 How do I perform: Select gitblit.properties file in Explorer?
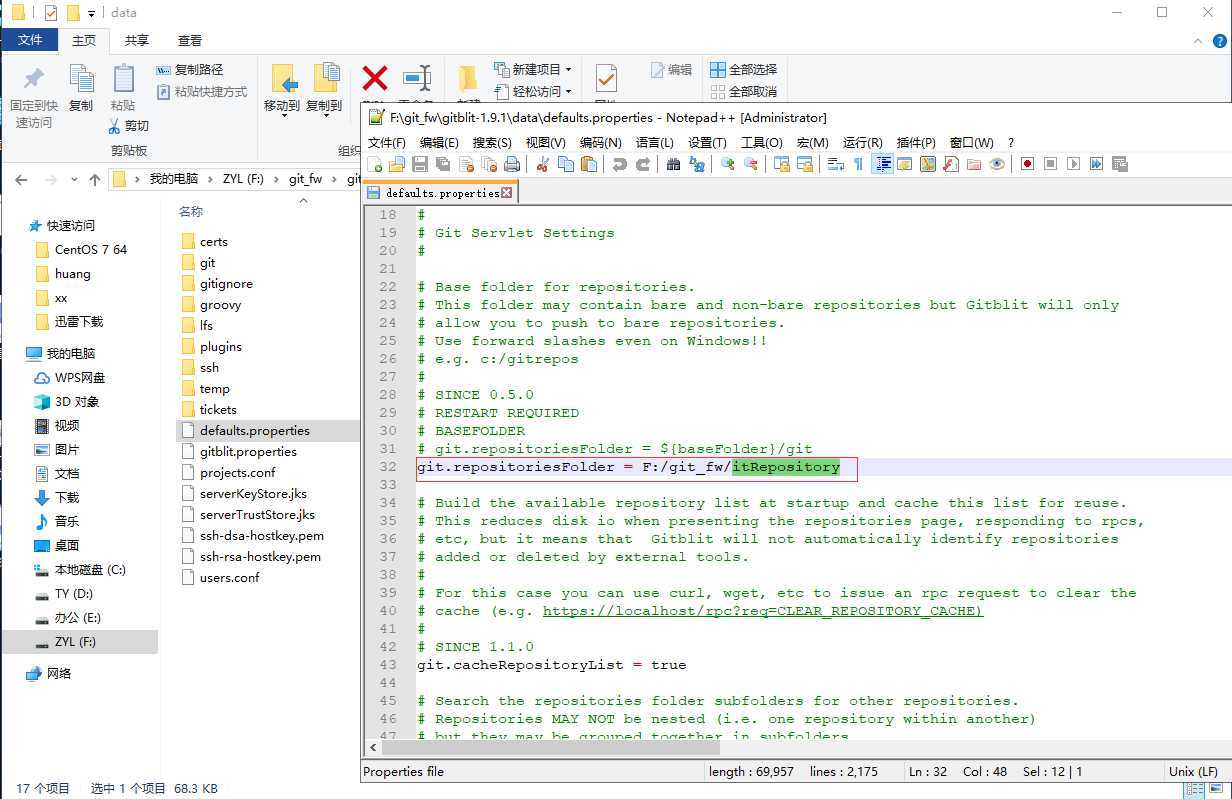(248, 452)
